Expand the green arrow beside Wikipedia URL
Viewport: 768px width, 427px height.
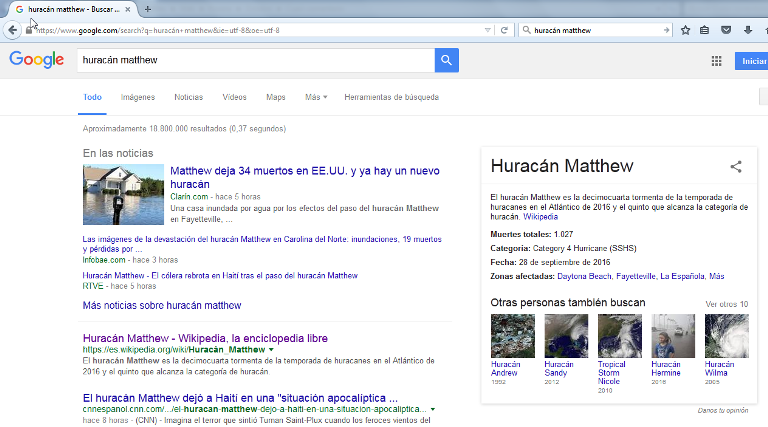[271, 350]
